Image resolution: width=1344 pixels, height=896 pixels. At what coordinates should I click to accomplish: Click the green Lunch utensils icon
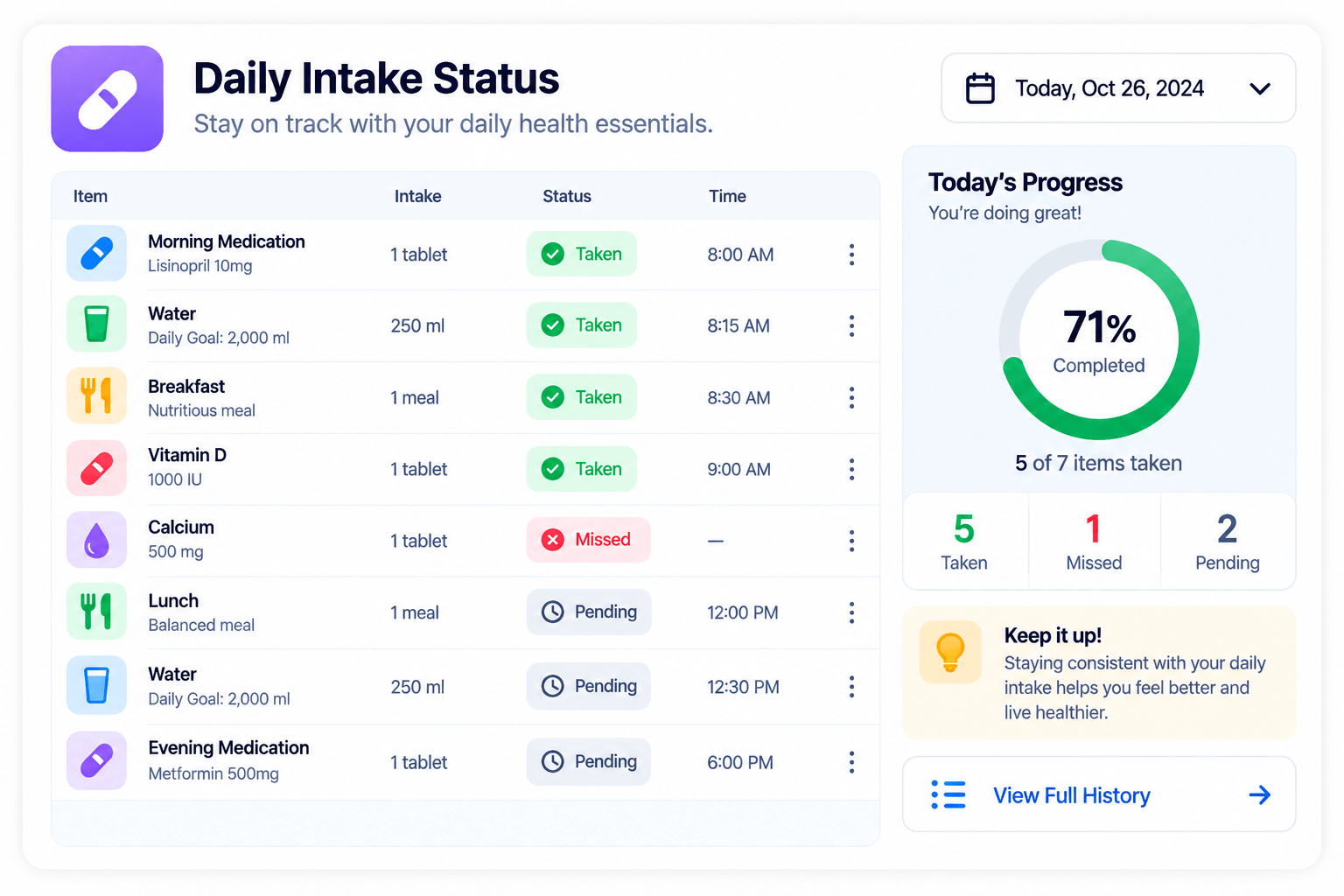click(96, 612)
